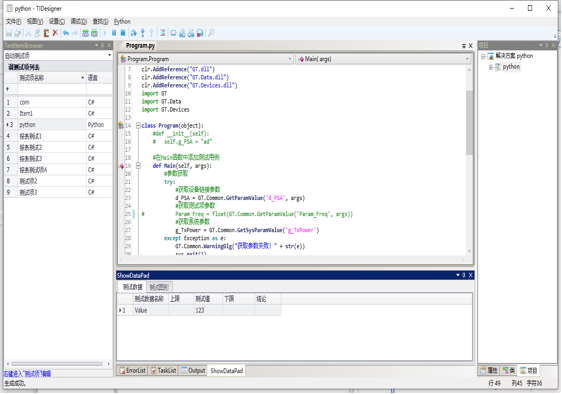Click the 123 measured value cell
Image resolution: width=562 pixels, height=394 pixels.
coord(208,310)
